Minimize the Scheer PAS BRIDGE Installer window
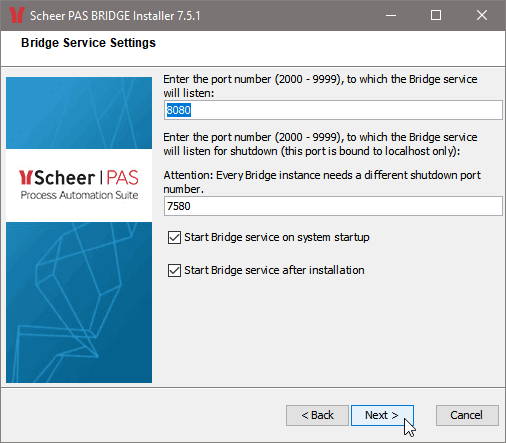 point(391,15)
